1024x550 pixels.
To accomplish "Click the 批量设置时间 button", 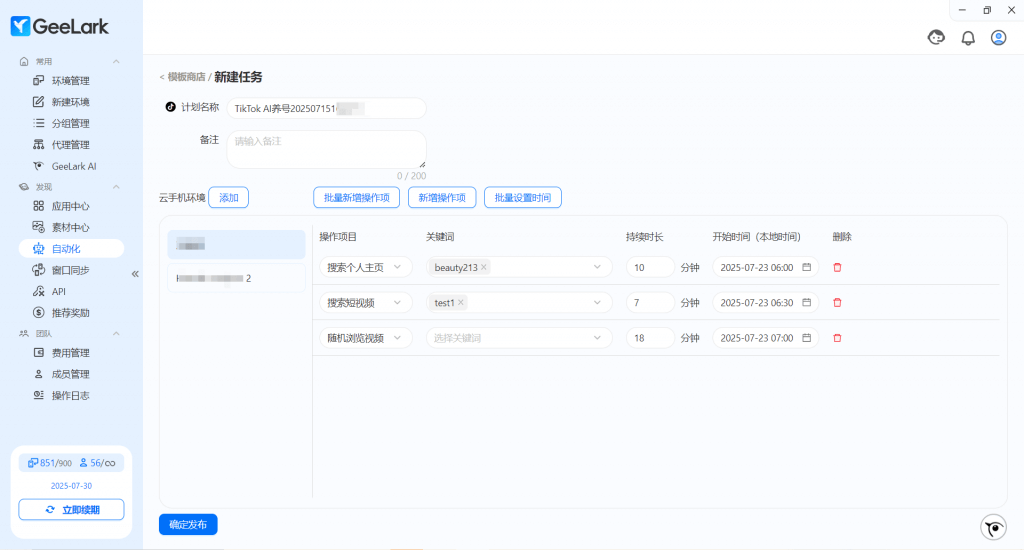I will click(522, 198).
